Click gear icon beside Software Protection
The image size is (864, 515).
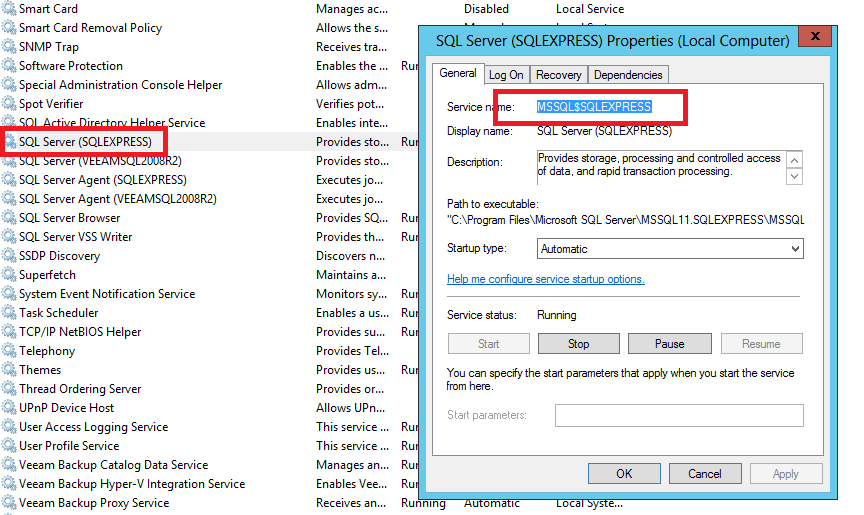pos(9,66)
